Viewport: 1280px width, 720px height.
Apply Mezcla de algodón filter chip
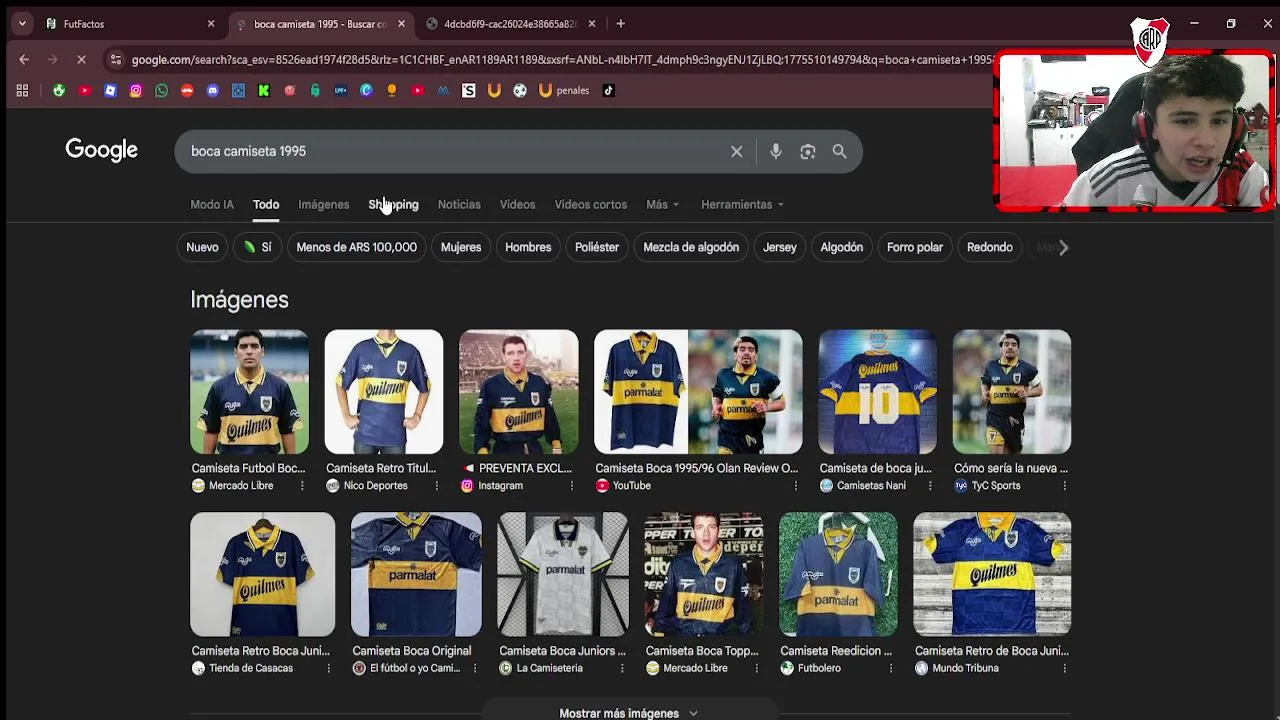coord(691,247)
